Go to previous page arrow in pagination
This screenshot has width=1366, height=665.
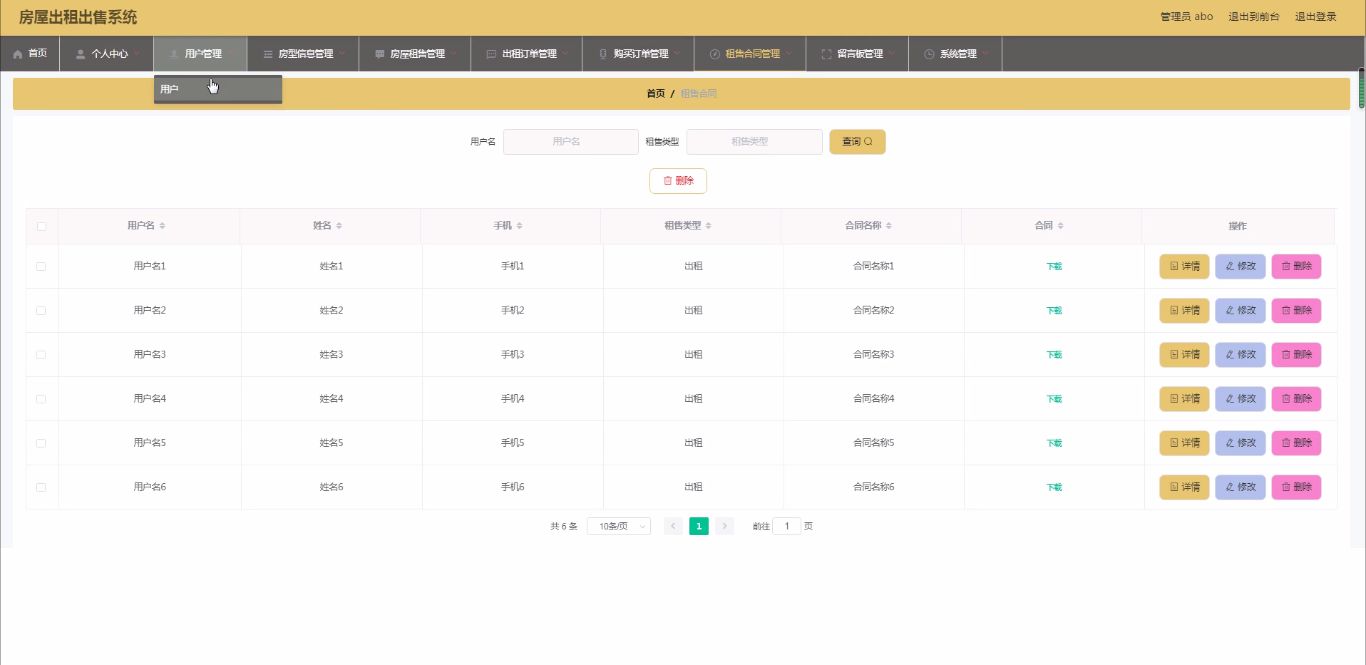(x=673, y=526)
